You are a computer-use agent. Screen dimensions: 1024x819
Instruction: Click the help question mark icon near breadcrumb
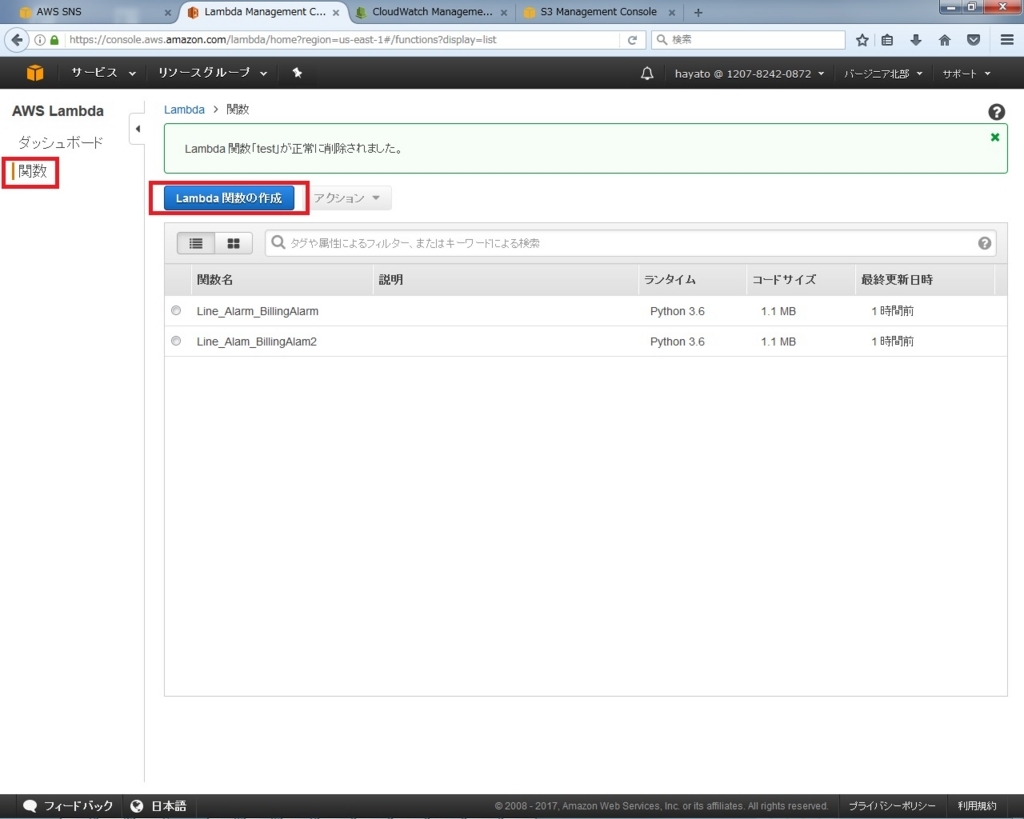click(x=996, y=112)
